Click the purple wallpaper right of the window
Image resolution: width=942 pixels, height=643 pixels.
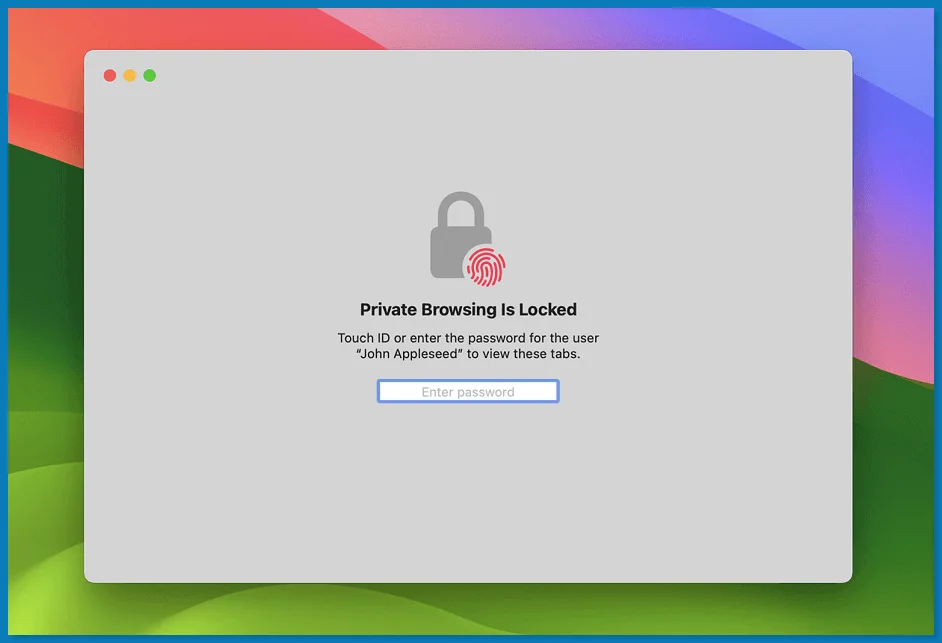(895, 200)
